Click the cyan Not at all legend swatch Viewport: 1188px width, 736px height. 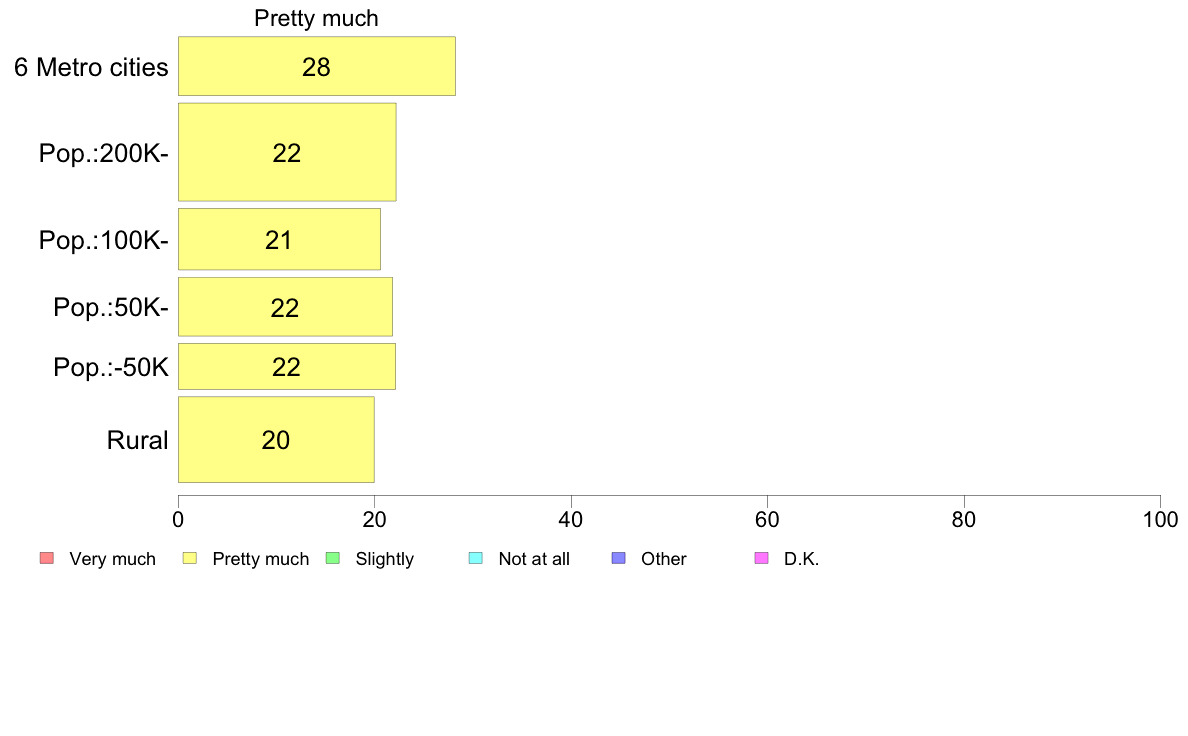tap(476, 559)
